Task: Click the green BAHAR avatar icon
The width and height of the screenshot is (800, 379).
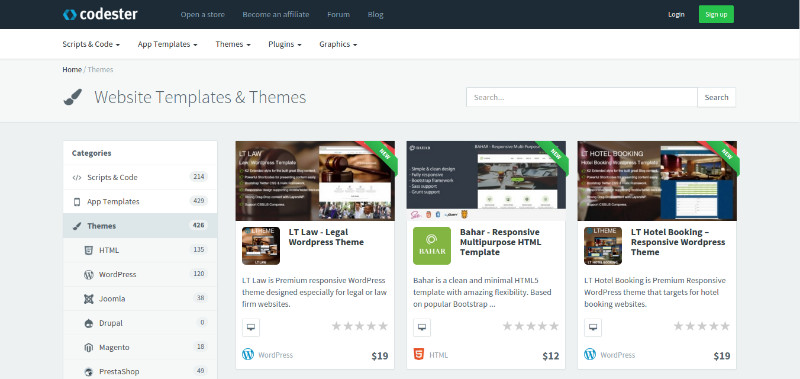Action: [x=432, y=246]
